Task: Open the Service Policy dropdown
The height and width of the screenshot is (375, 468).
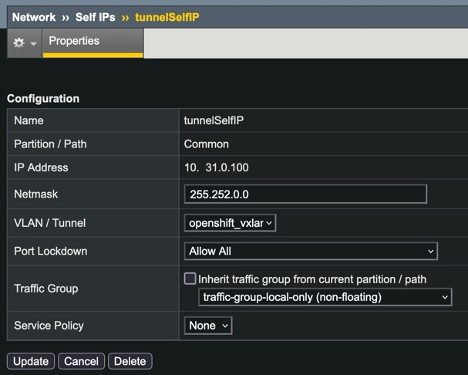Action: (x=208, y=325)
